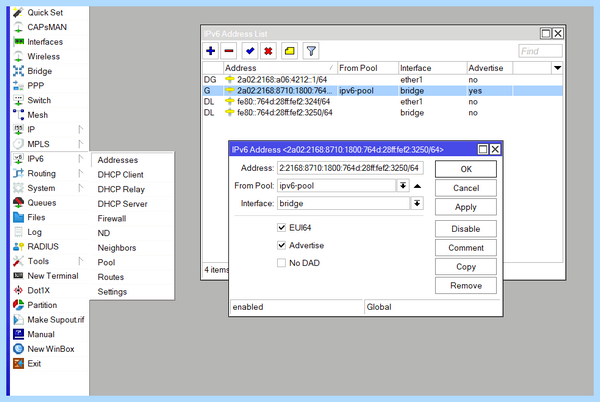600x402 pixels.
Task: Select the 2a02:2168:a06:4212::1/64 row
Action: click(x=383, y=80)
